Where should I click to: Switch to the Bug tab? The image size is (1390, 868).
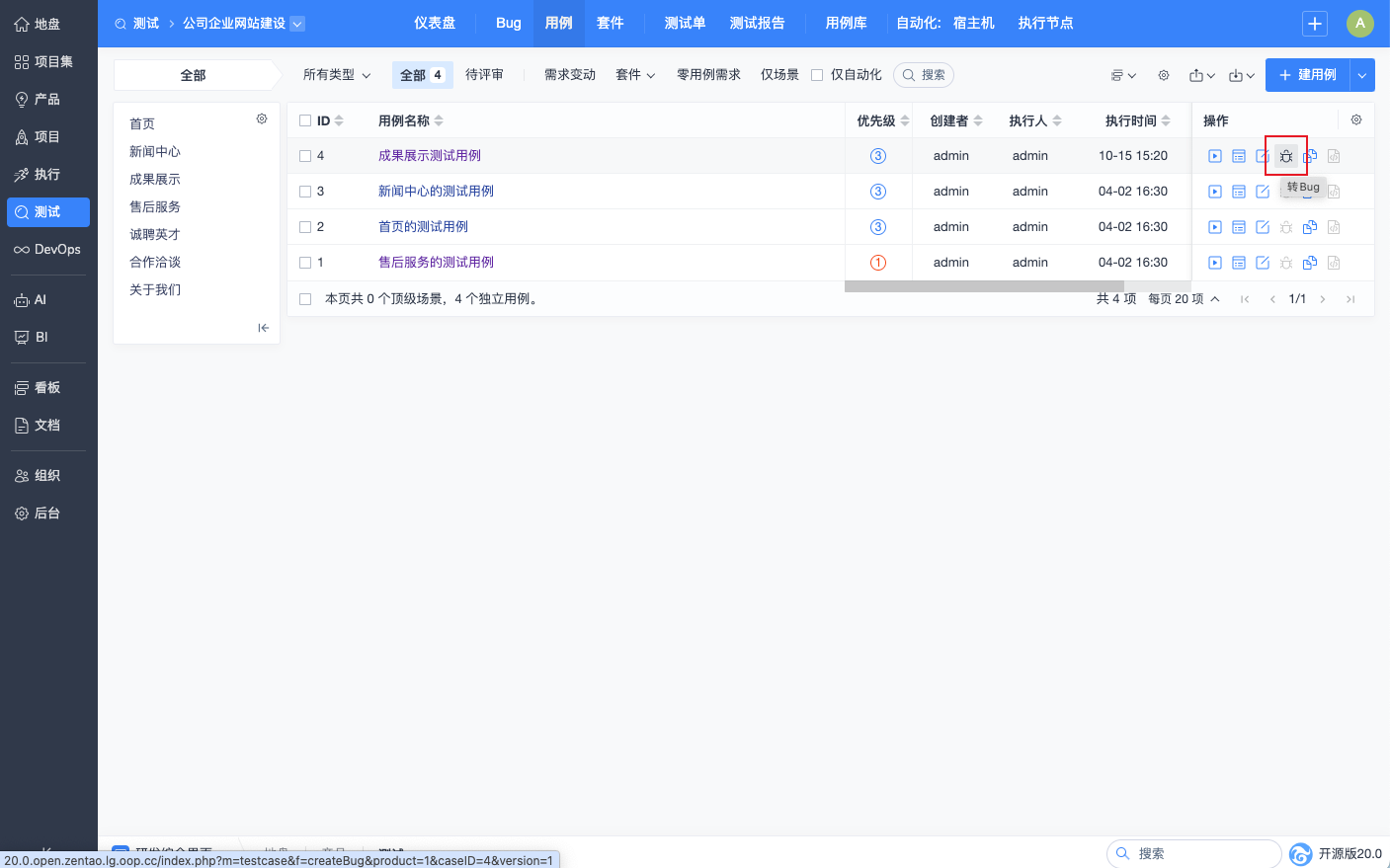click(x=508, y=23)
